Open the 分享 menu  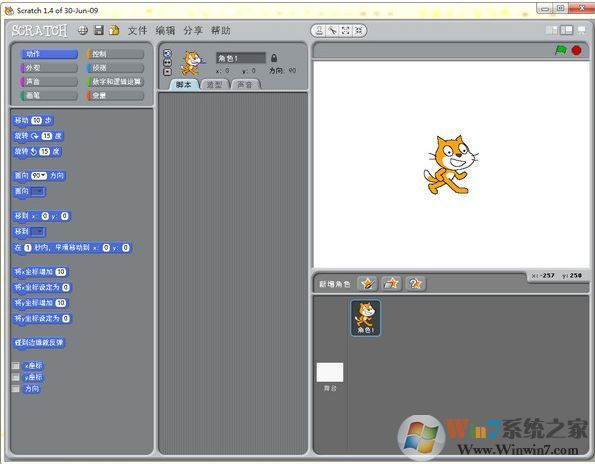[x=193, y=30]
